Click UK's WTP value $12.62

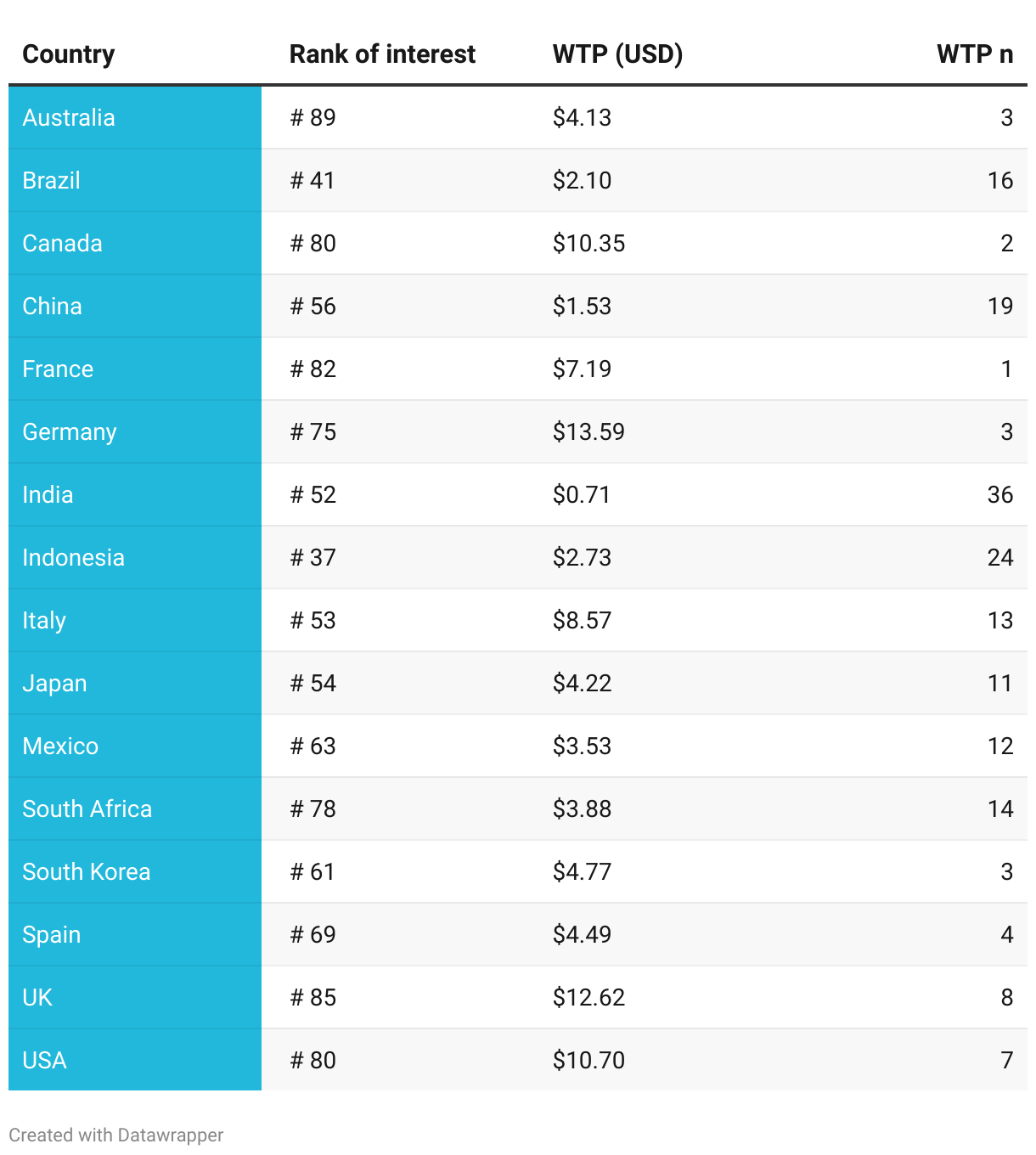coord(588,997)
